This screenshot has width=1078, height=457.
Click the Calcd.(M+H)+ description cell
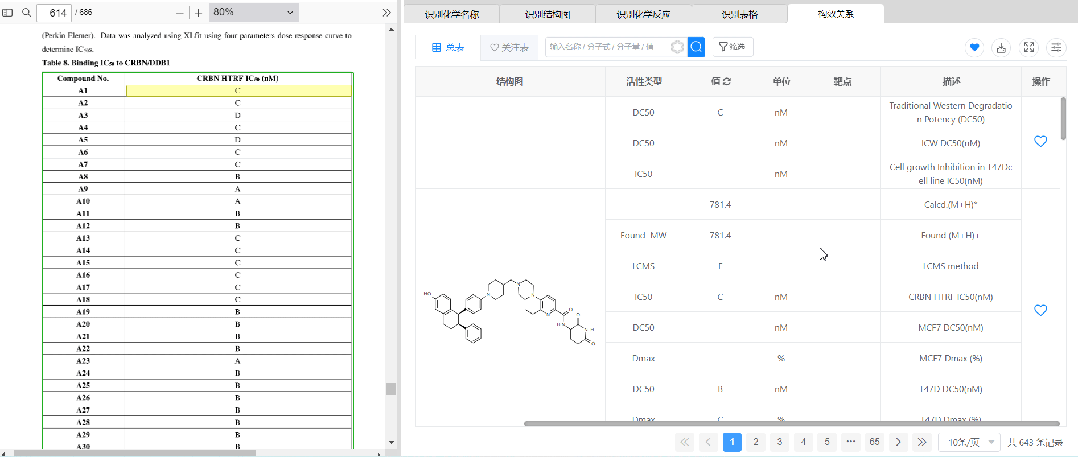(951, 205)
